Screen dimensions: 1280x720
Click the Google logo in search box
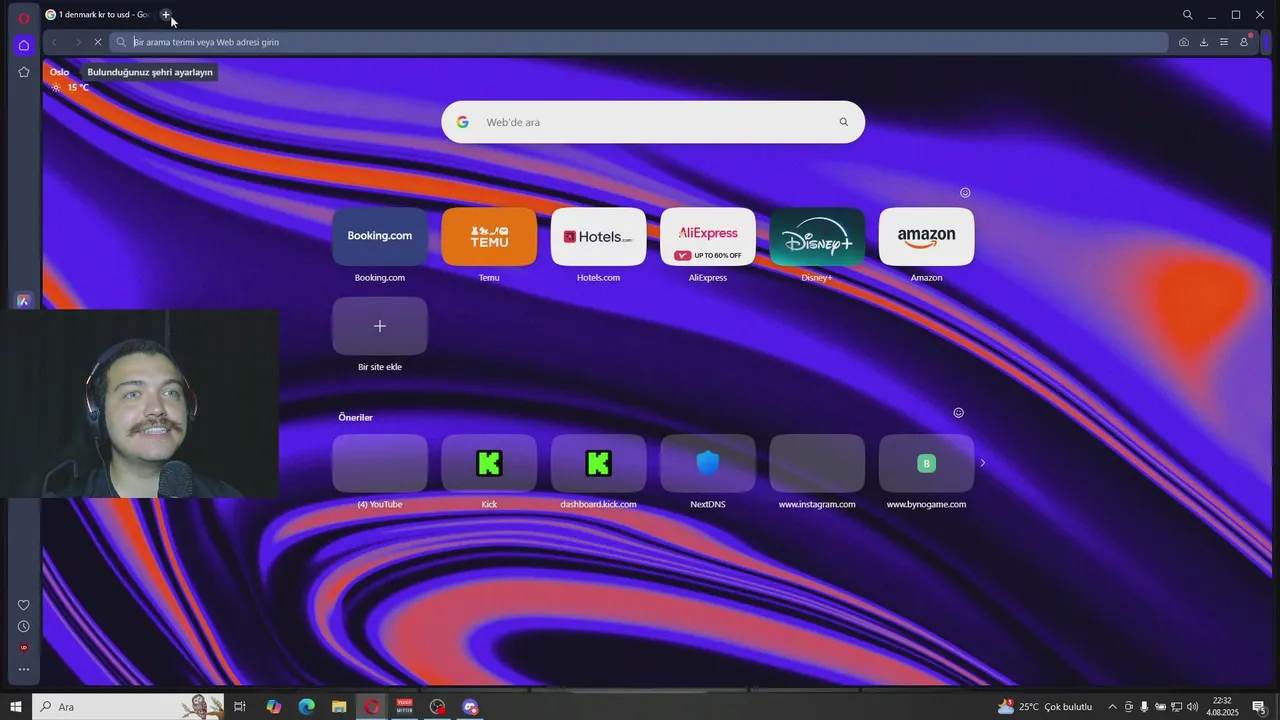coord(462,122)
